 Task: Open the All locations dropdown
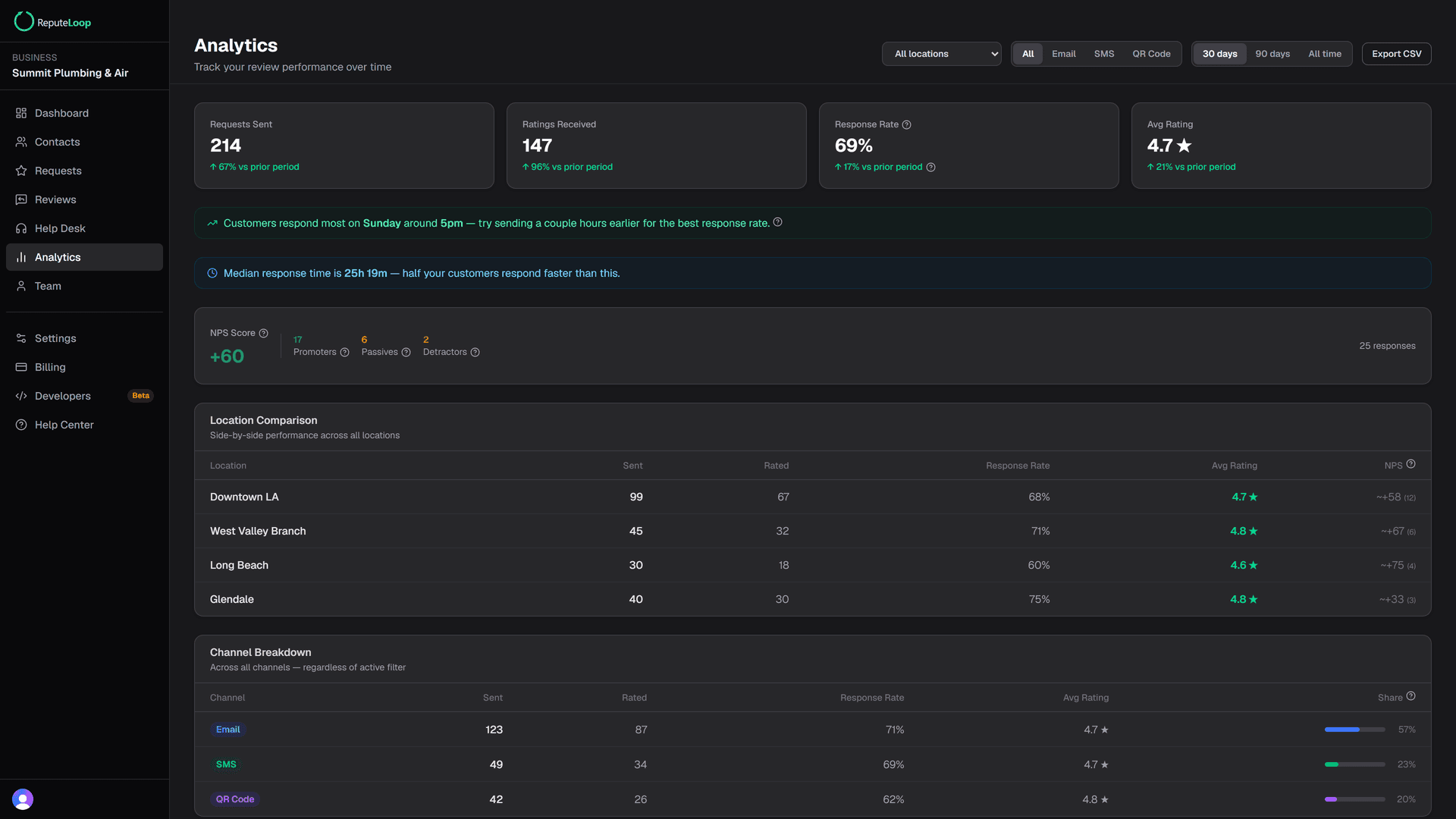941,54
